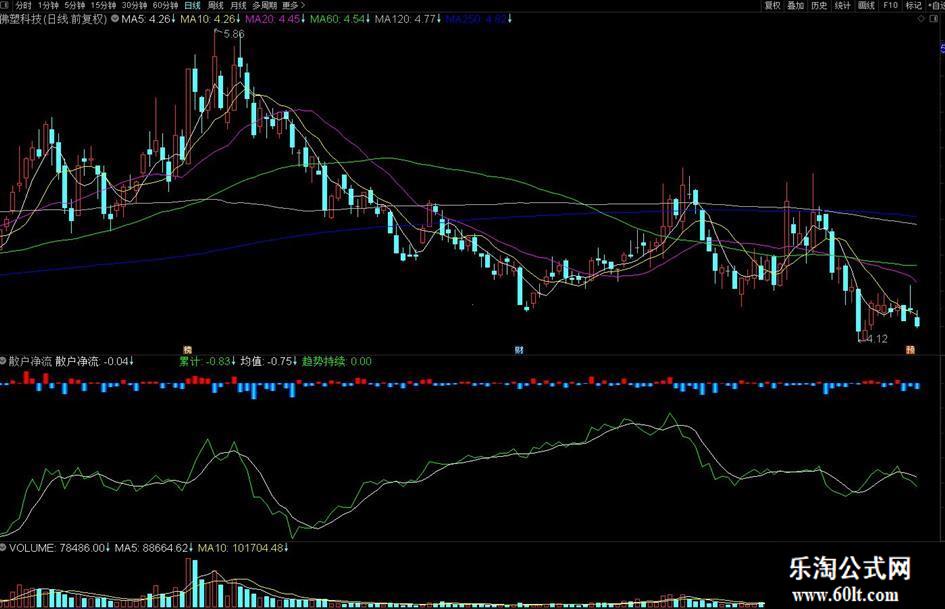Select the 1分钟 period tab

(48, 5)
